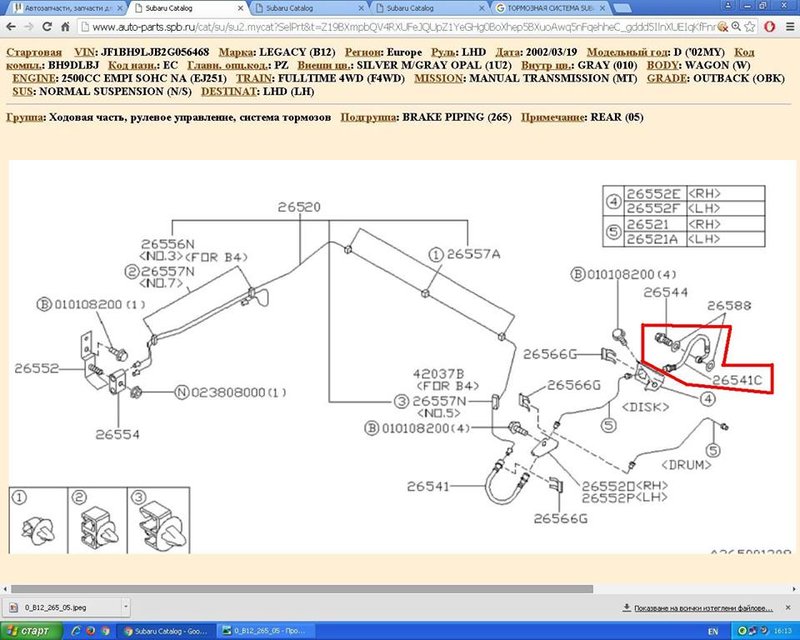
Task: Click the DESTINAT link
Action: point(229,92)
